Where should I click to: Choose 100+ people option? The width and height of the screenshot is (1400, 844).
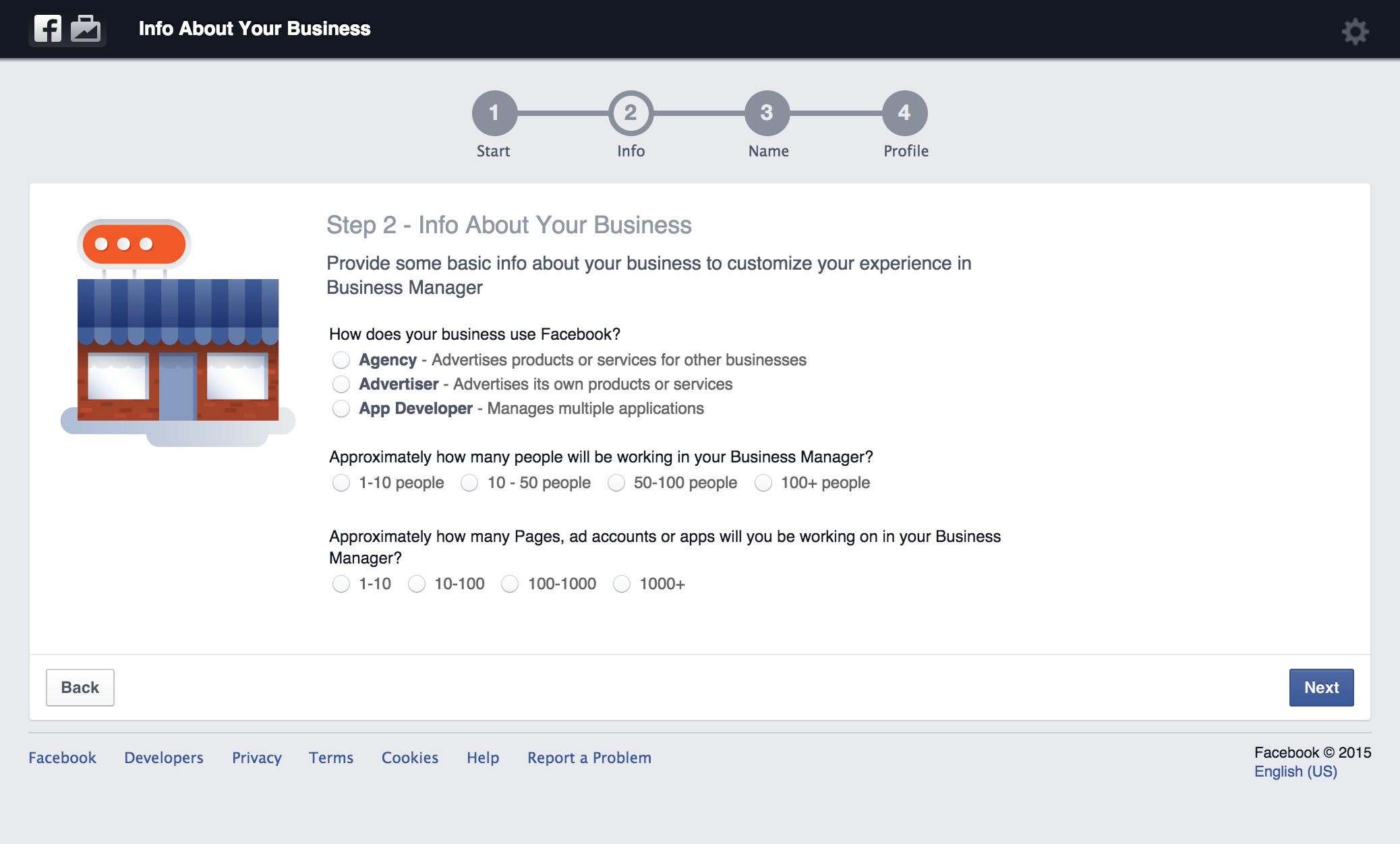pyautogui.click(x=763, y=483)
